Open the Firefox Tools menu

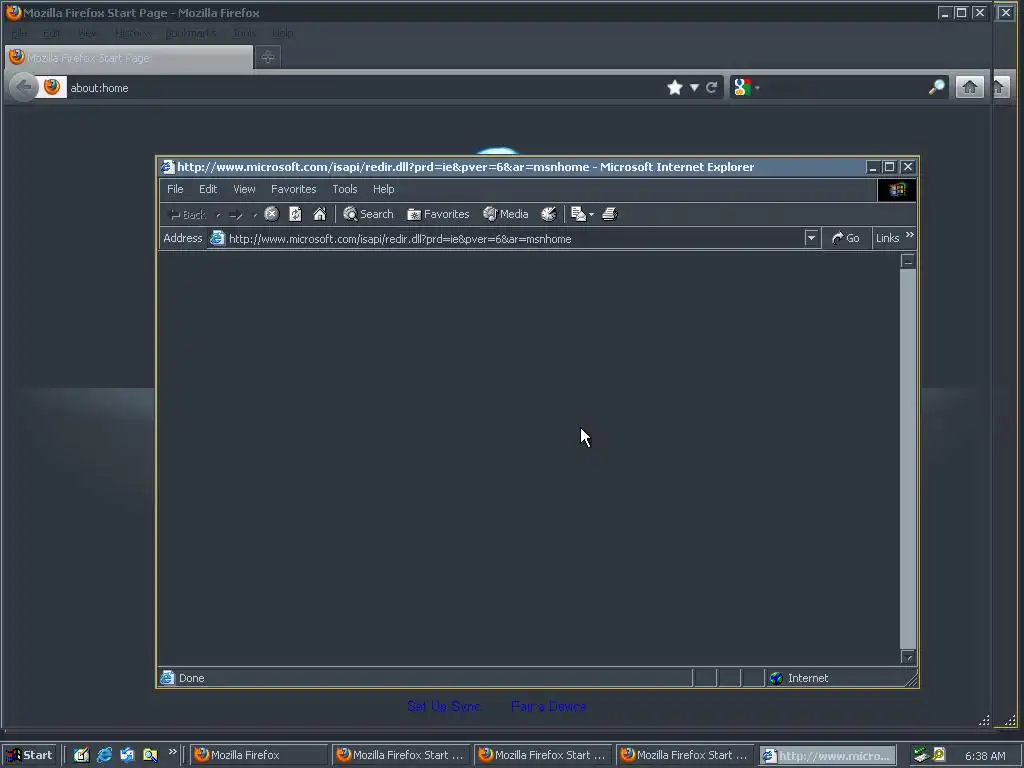point(245,33)
